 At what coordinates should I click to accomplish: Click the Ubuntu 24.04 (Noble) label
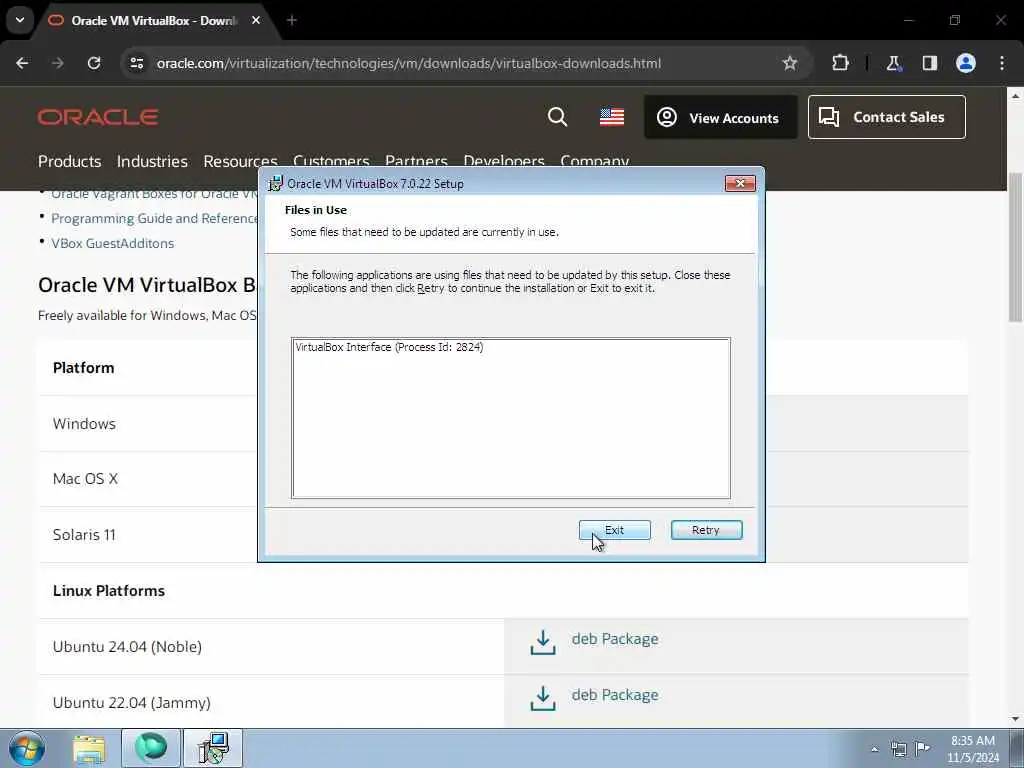[x=127, y=647]
